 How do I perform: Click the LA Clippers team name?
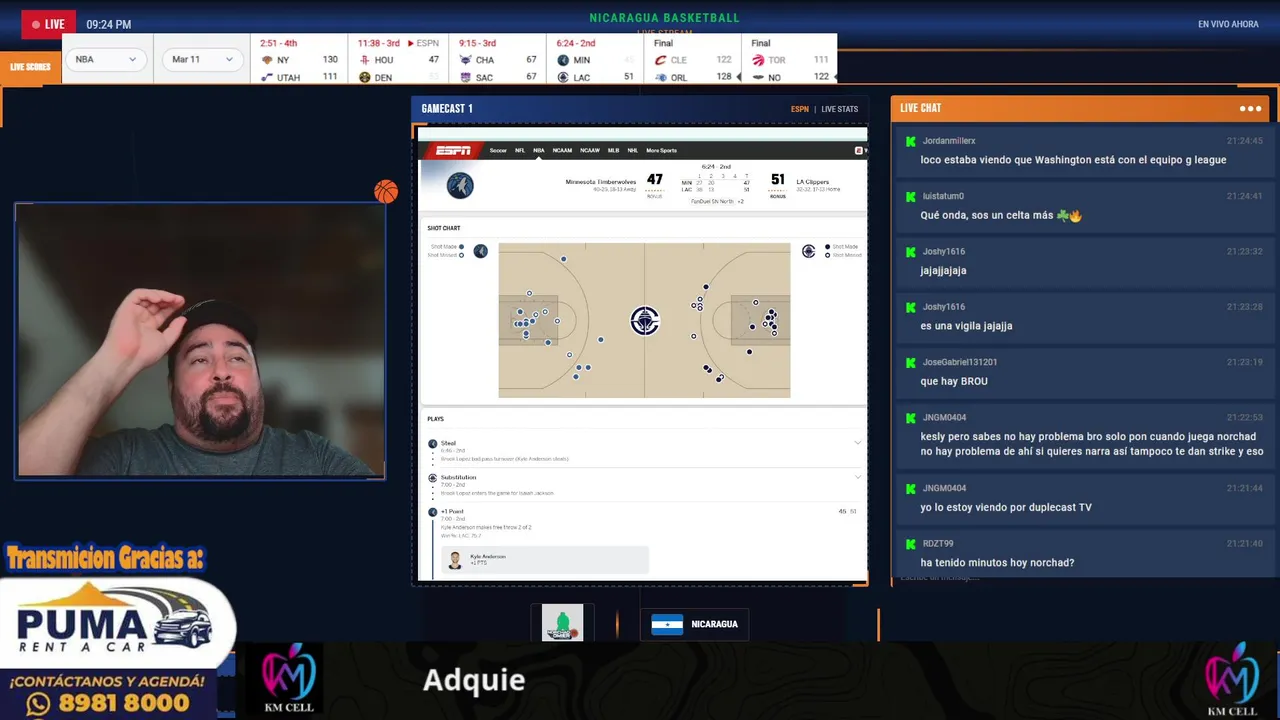812,182
